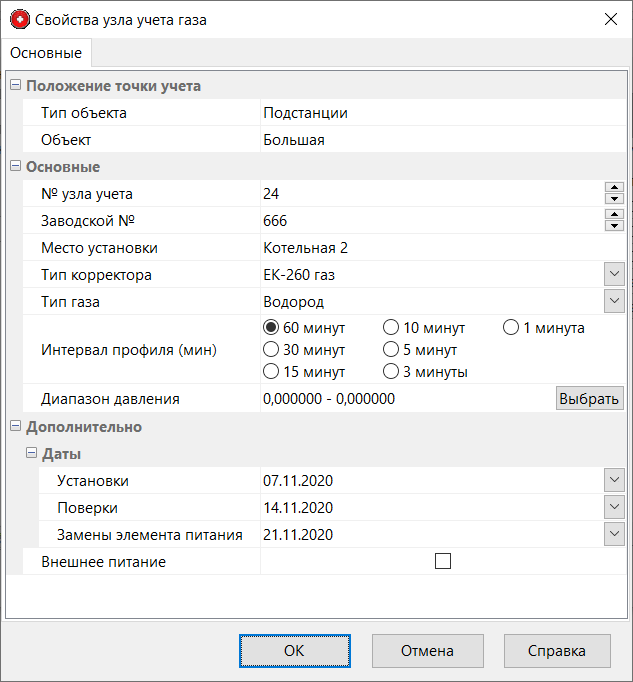Decrease the № узла учета value

click(x=614, y=199)
